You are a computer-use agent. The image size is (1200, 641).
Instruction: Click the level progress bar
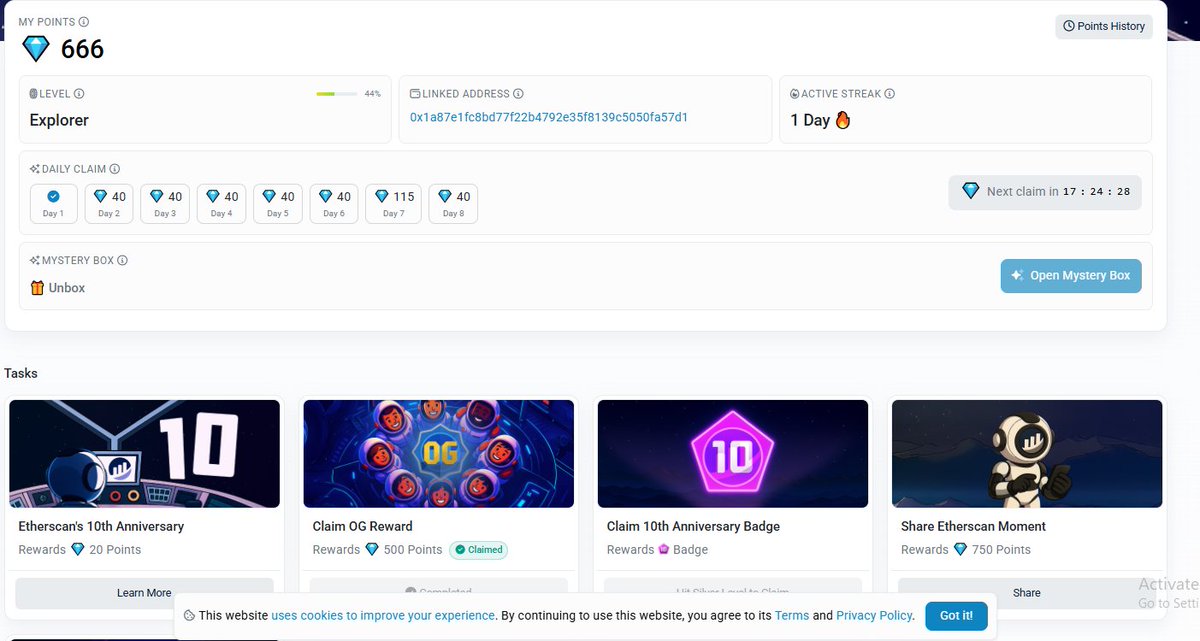click(x=336, y=94)
